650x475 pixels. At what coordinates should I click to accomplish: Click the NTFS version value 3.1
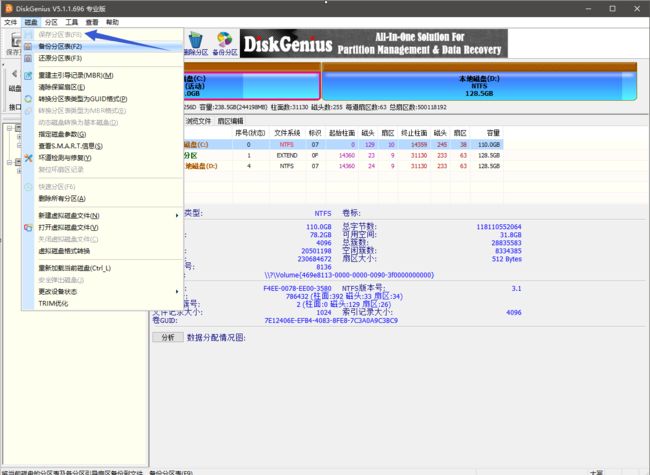click(516, 288)
